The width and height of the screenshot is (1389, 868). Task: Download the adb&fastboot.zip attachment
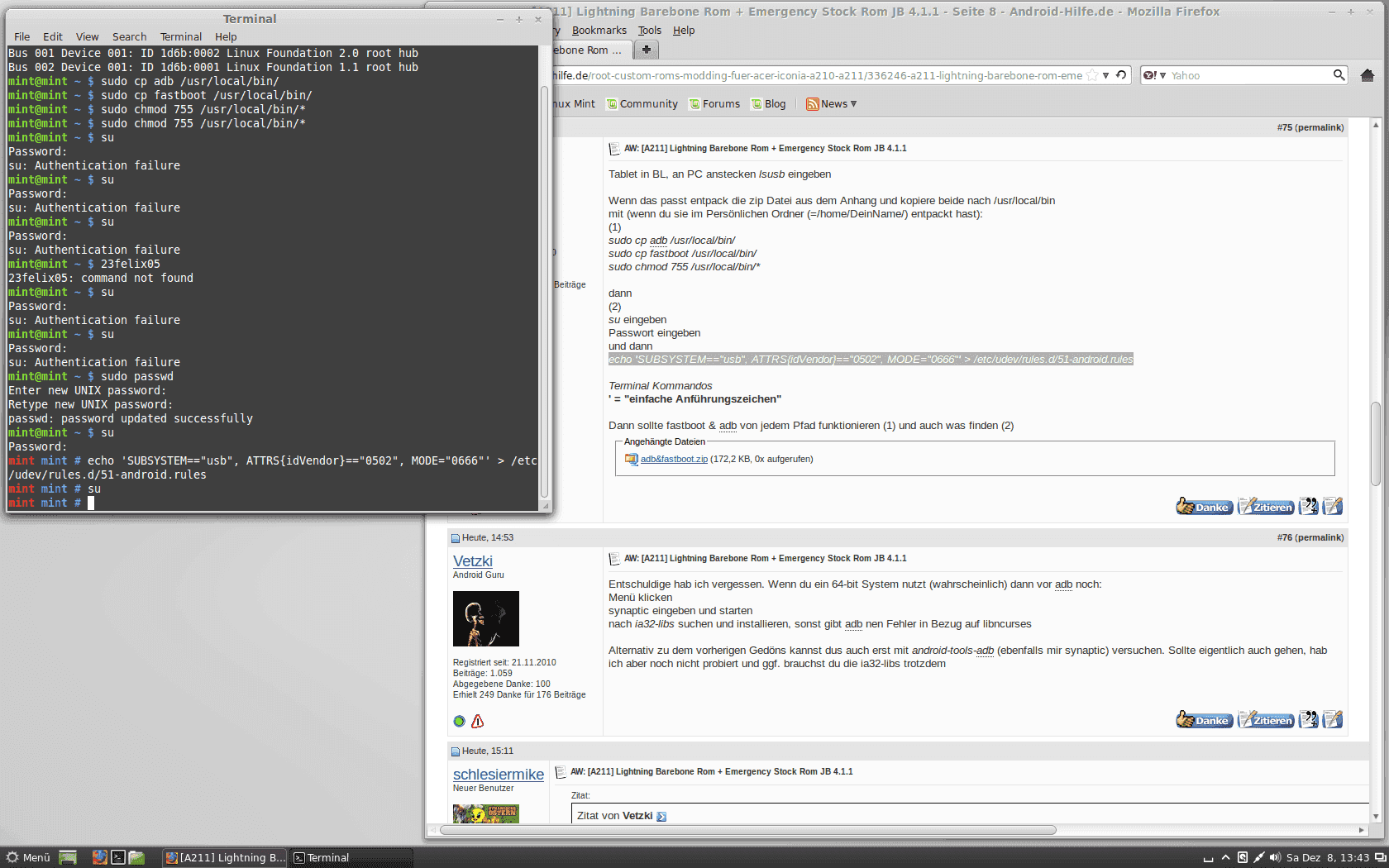tap(674, 459)
